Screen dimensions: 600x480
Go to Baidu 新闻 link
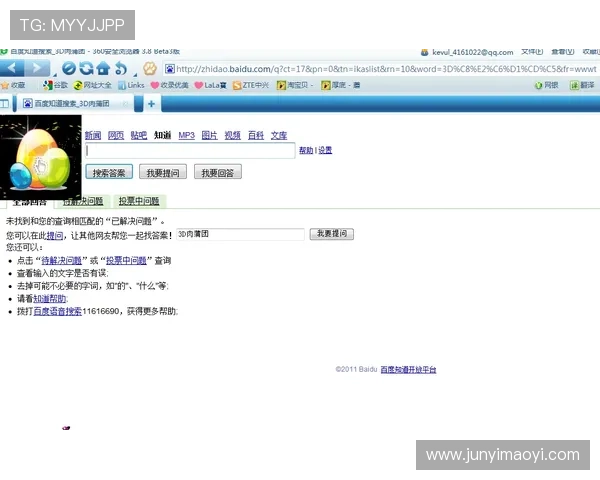tap(93, 135)
